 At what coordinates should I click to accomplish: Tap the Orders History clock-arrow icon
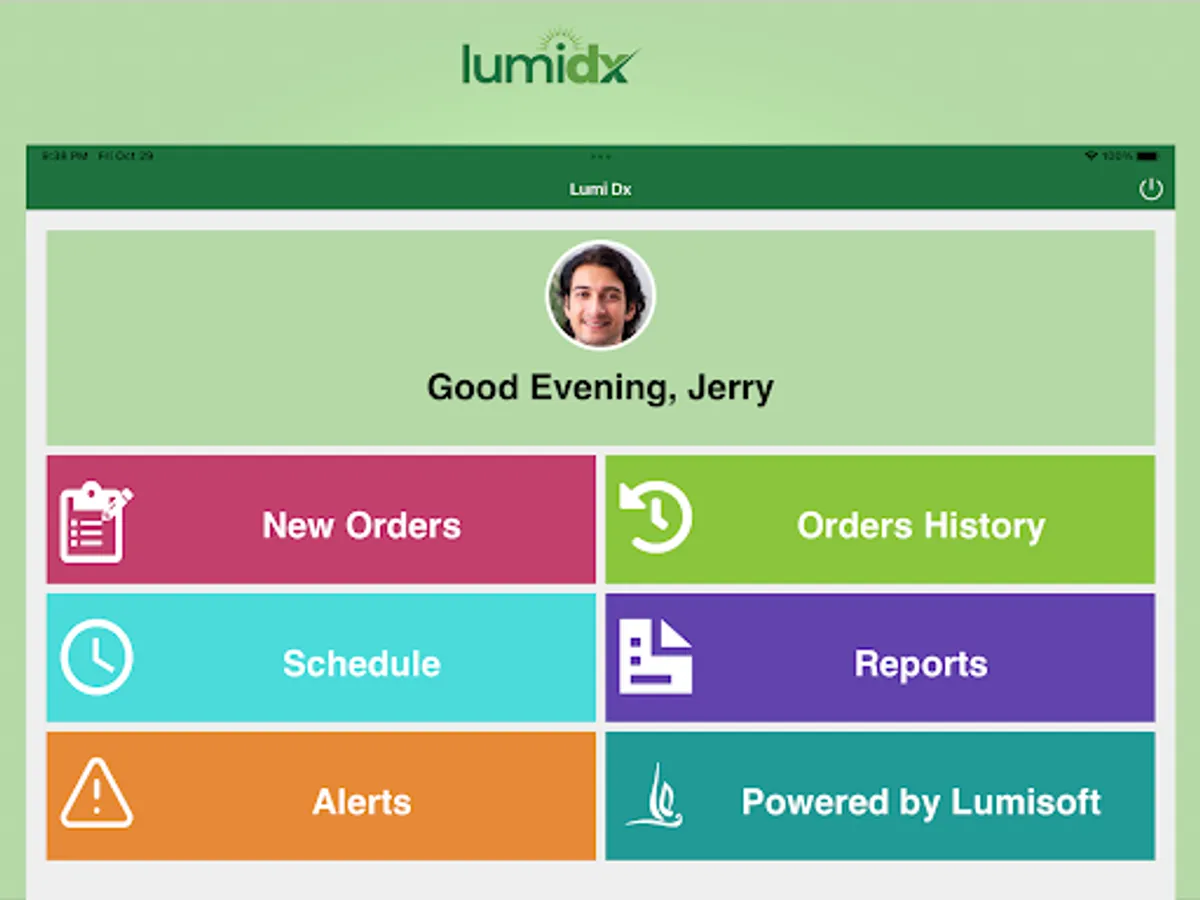(x=656, y=517)
